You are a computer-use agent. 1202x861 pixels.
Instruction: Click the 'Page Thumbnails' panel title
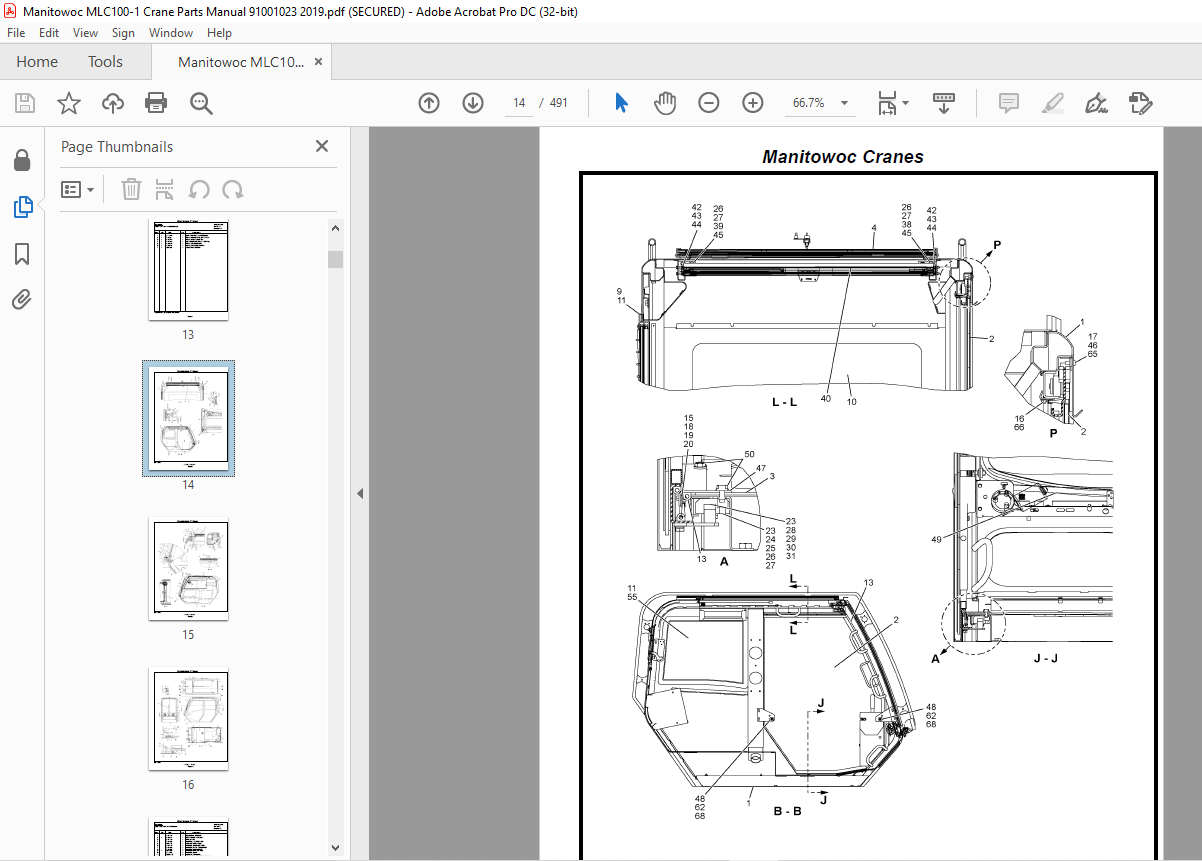point(117,147)
